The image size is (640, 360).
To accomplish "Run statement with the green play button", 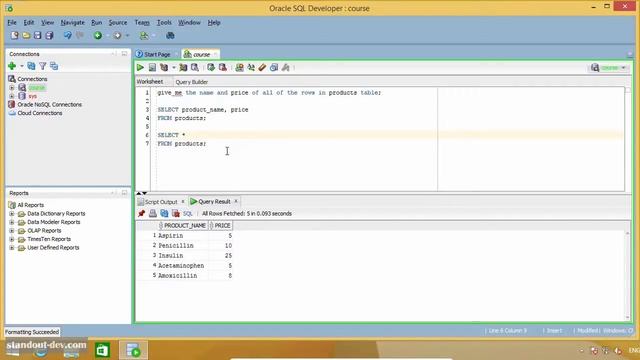I will 140,67.
